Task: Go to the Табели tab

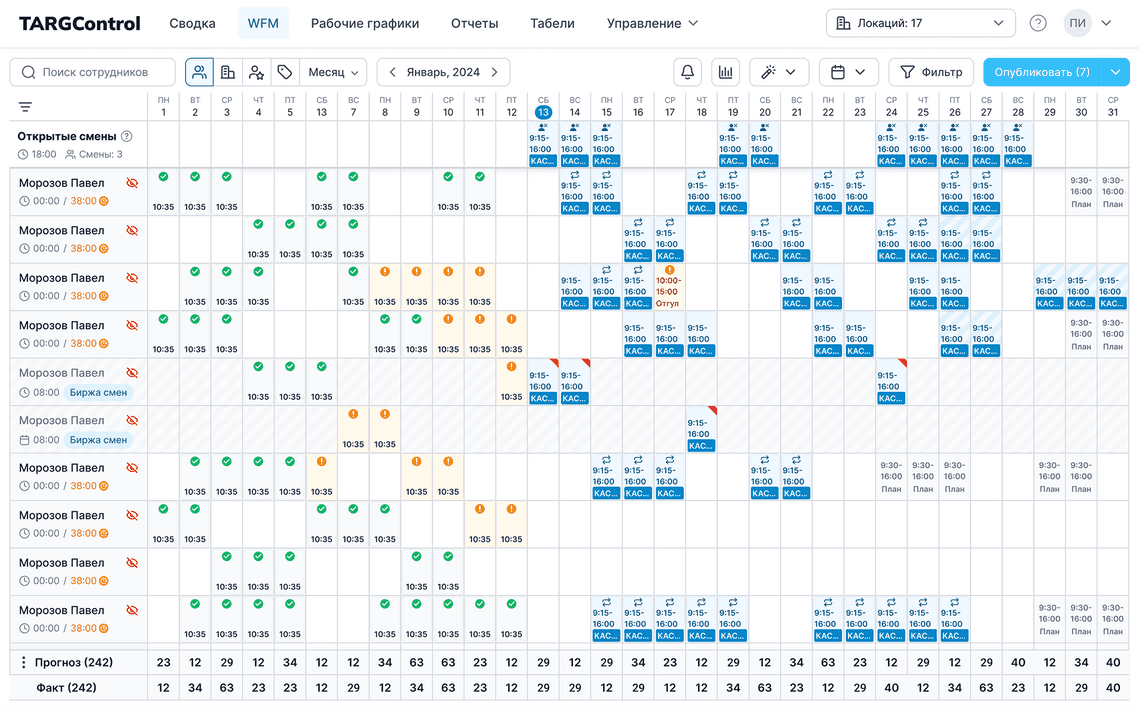Action: pos(552,23)
